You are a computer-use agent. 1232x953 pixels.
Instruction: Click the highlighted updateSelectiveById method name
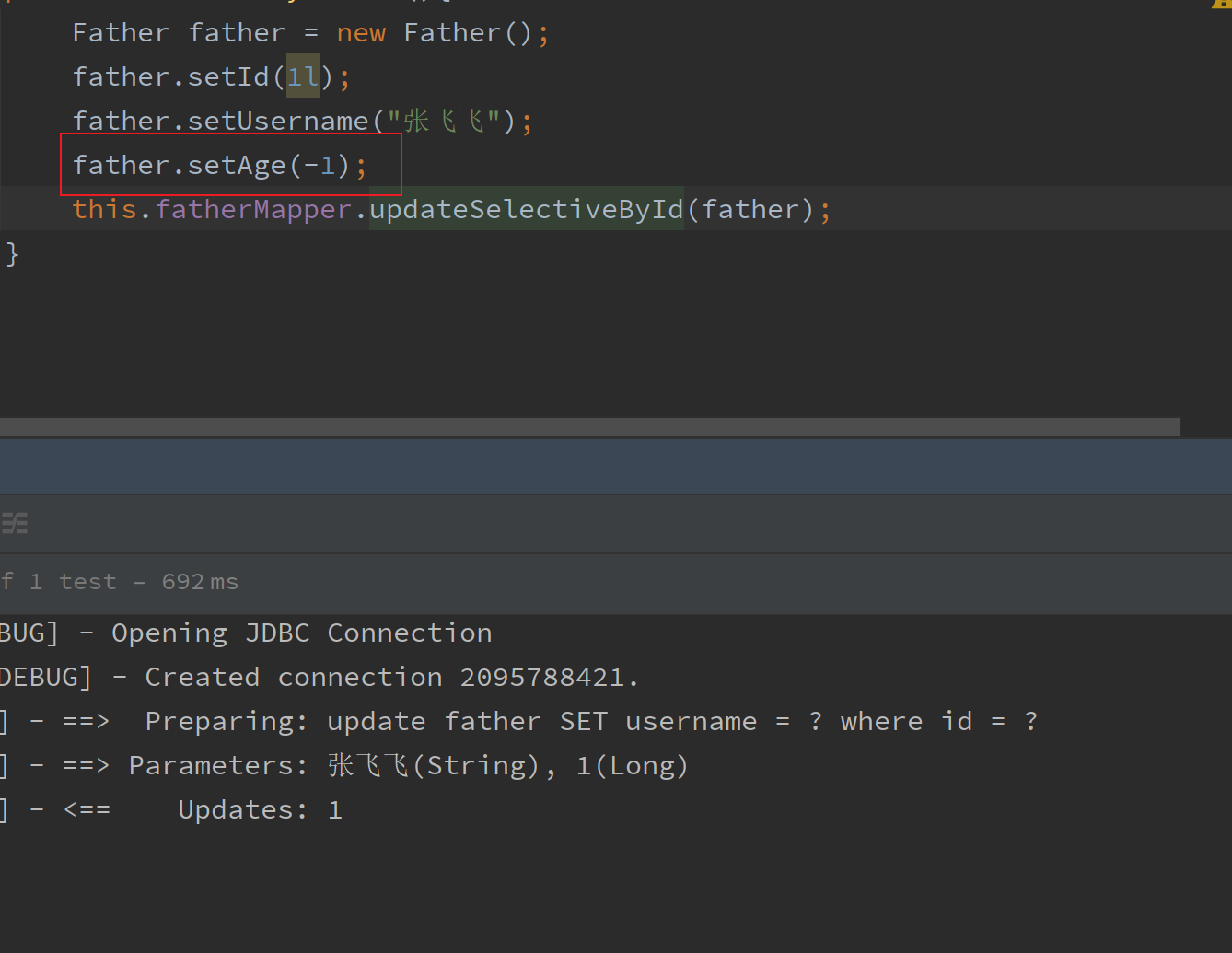click(x=527, y=210)
